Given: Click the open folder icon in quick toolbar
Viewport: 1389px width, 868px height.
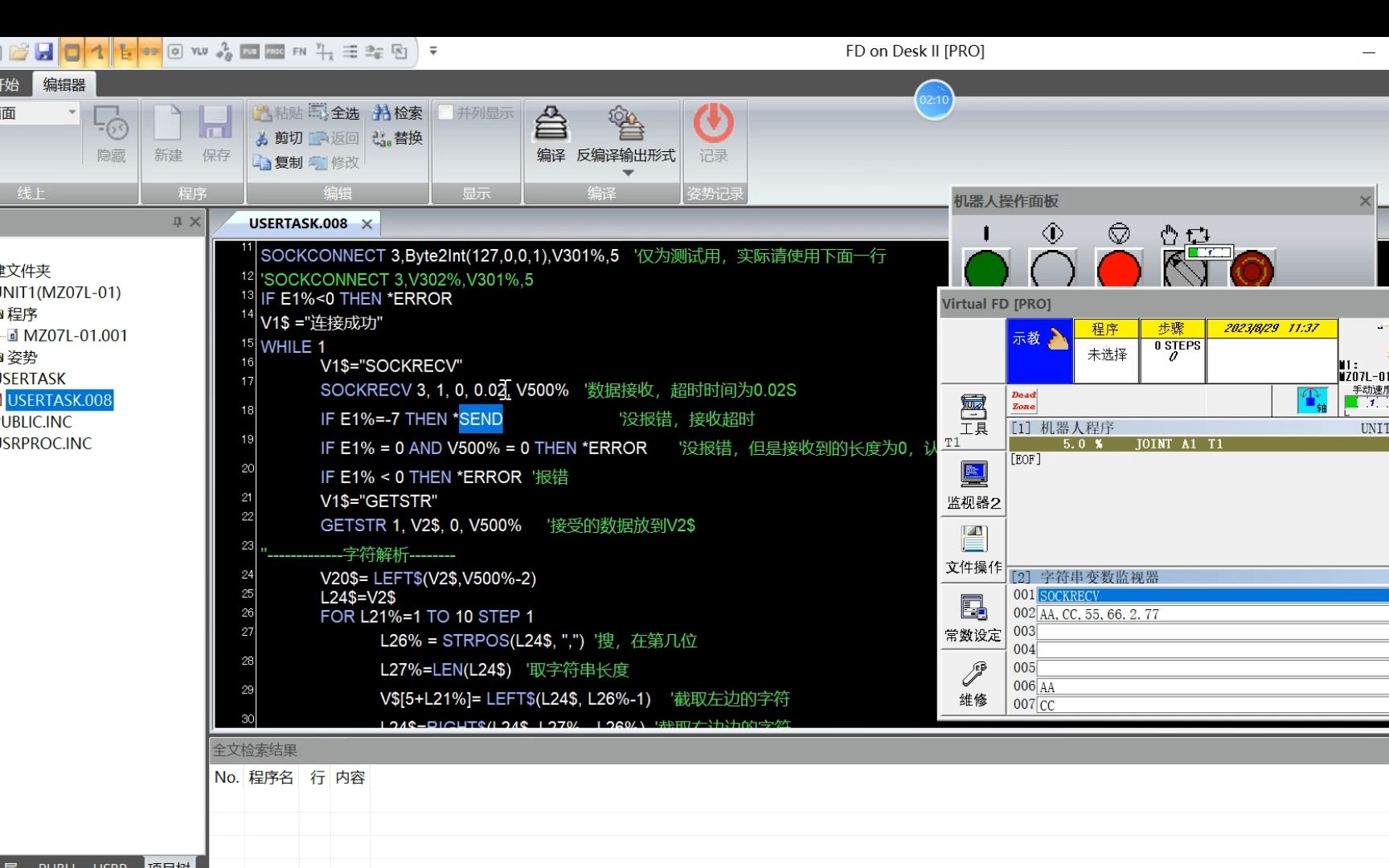Looking at the screenshot, I should (18, 51).
